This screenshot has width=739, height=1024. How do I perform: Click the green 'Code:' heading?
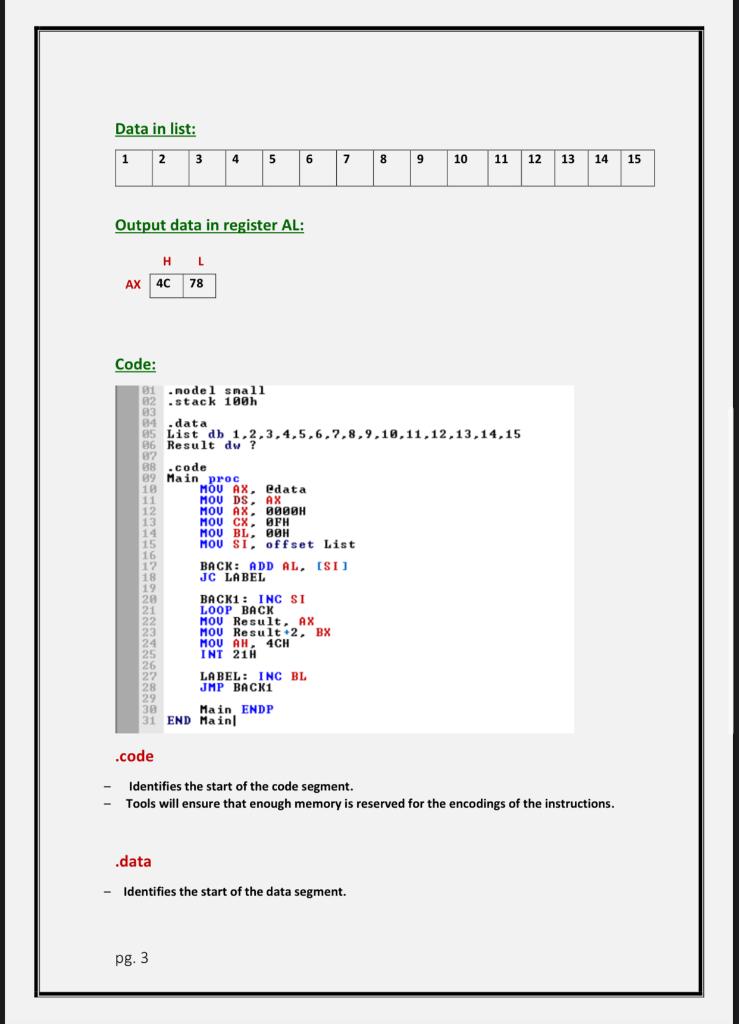click(x=136, y=364)
